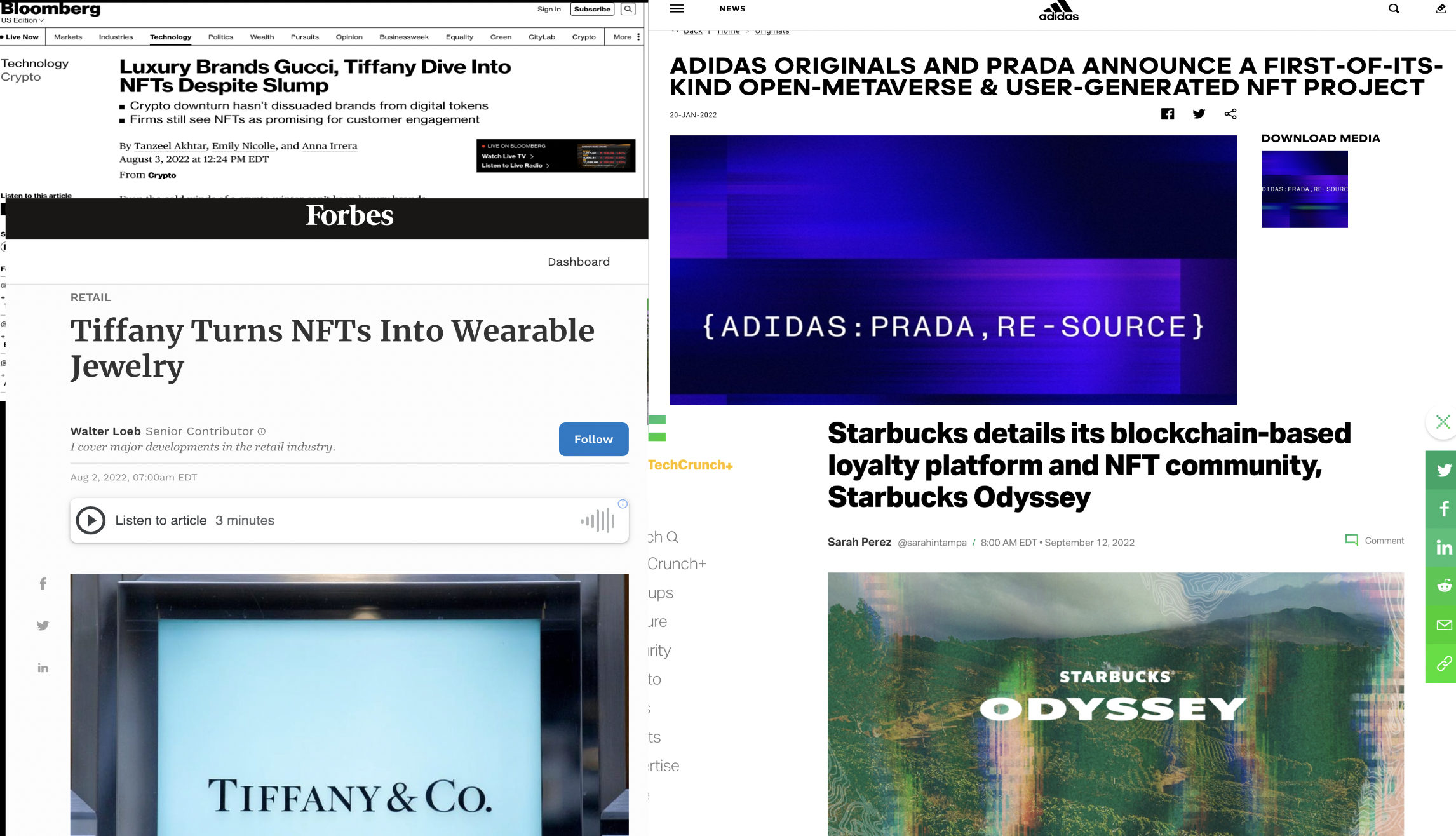Click the TechCrunch+ logo link
Image resolution: width=1456 pixels, height=836 pixels.
[691, 465]
